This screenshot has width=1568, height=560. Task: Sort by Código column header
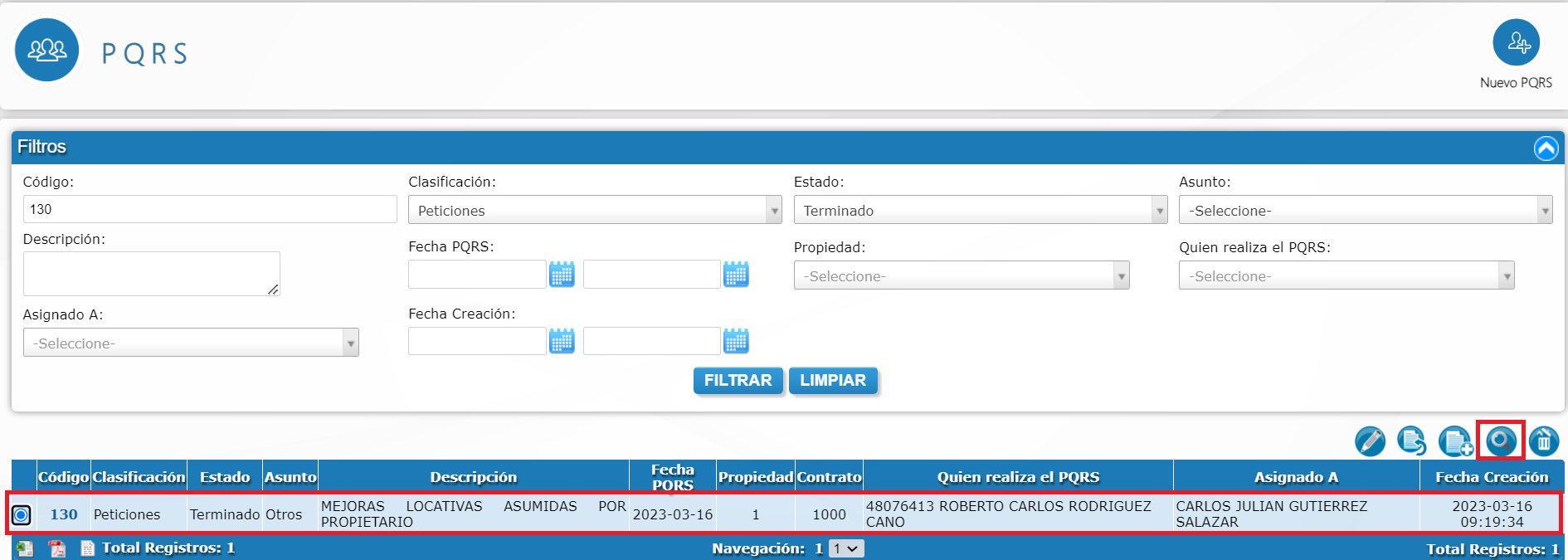[63, 477]
